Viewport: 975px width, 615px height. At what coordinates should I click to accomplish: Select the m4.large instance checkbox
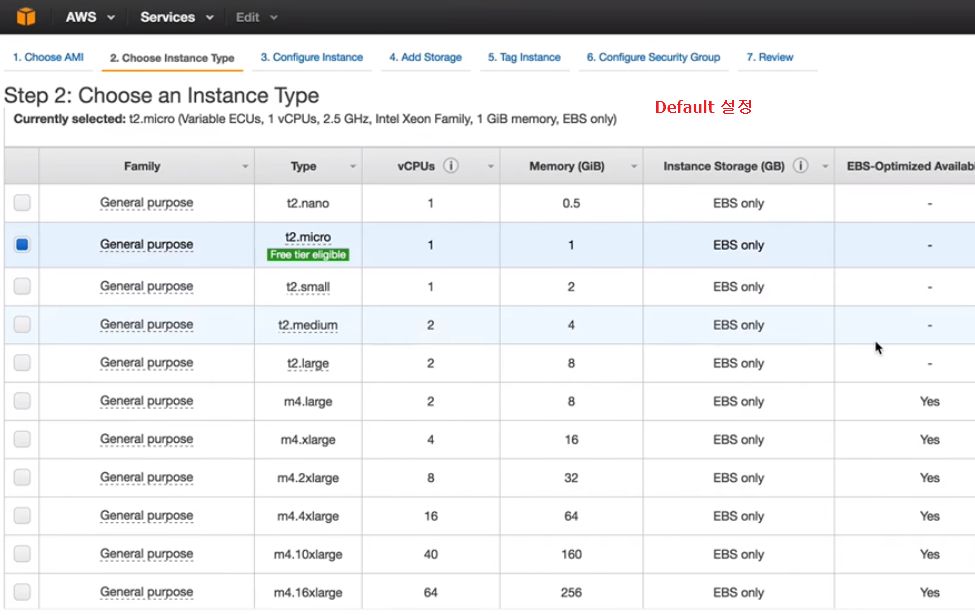pos(22,400)
